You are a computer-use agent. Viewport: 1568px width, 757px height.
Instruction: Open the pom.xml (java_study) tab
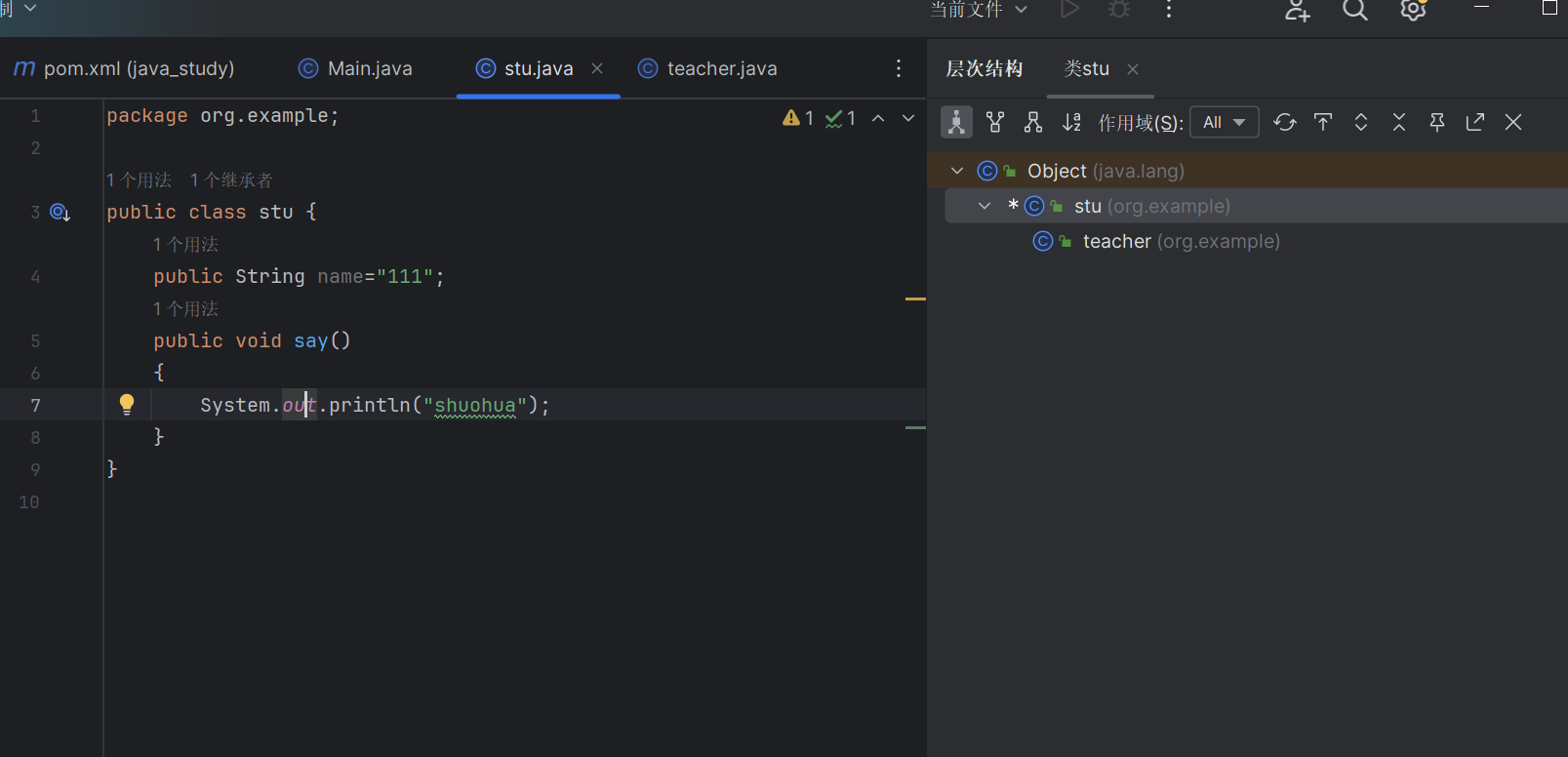tap(125, 68)
